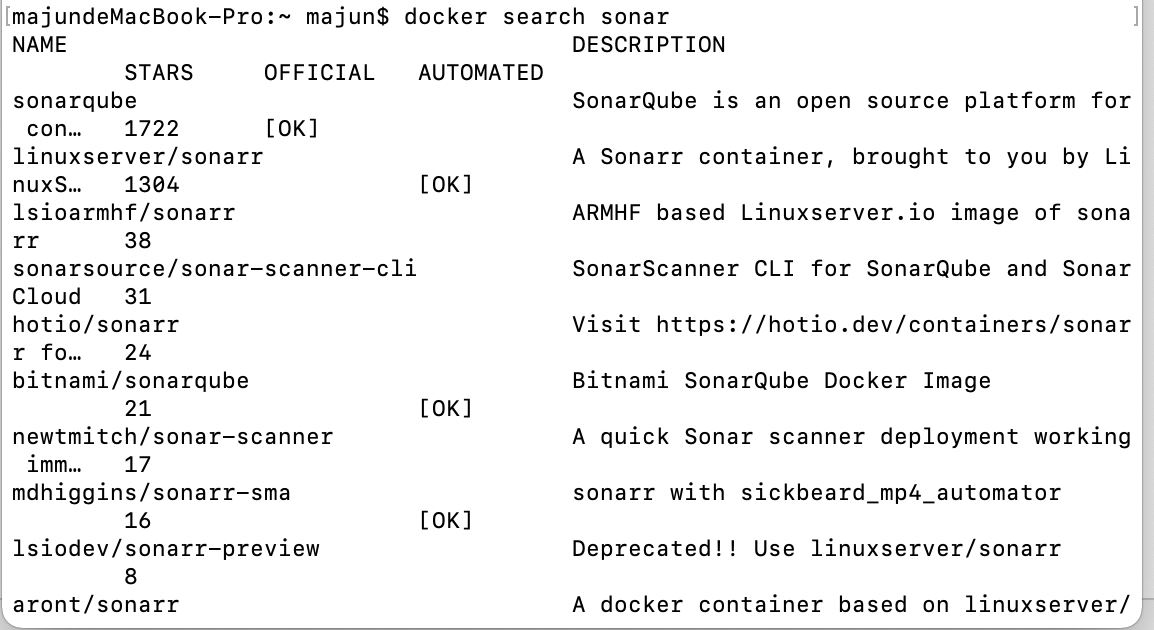The height and width of the screenshot is (630, 1154).
Task: Click the OFFICIAL column header
Action: coord(319,73)
